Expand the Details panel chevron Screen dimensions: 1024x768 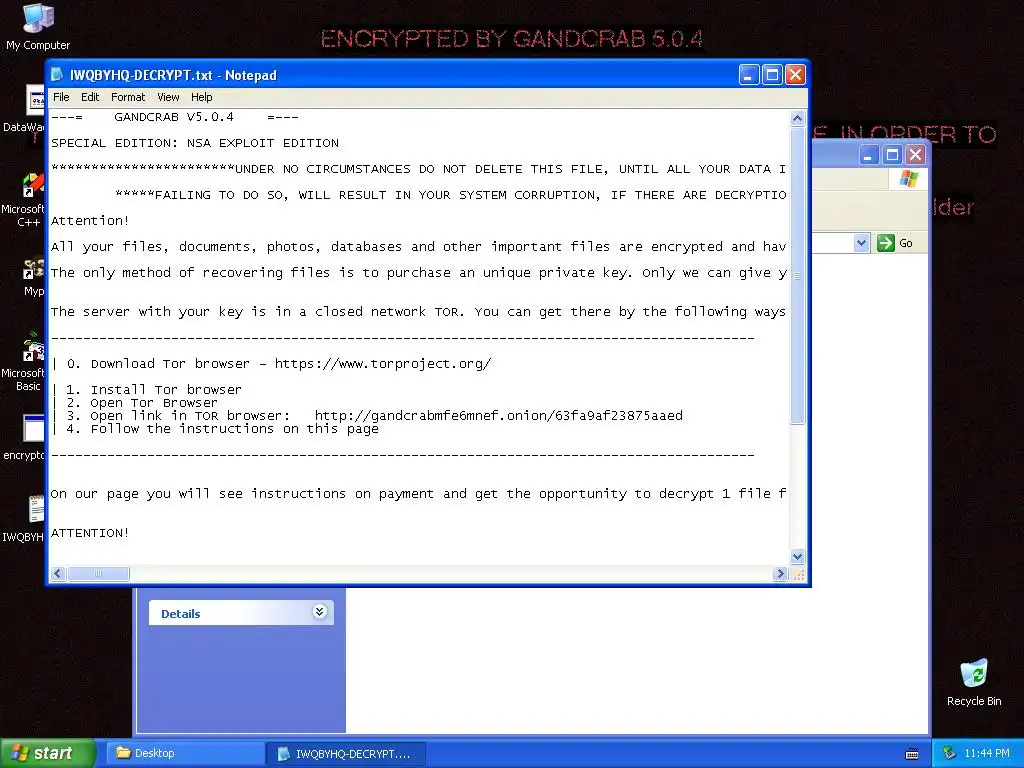tap(319, 612)
